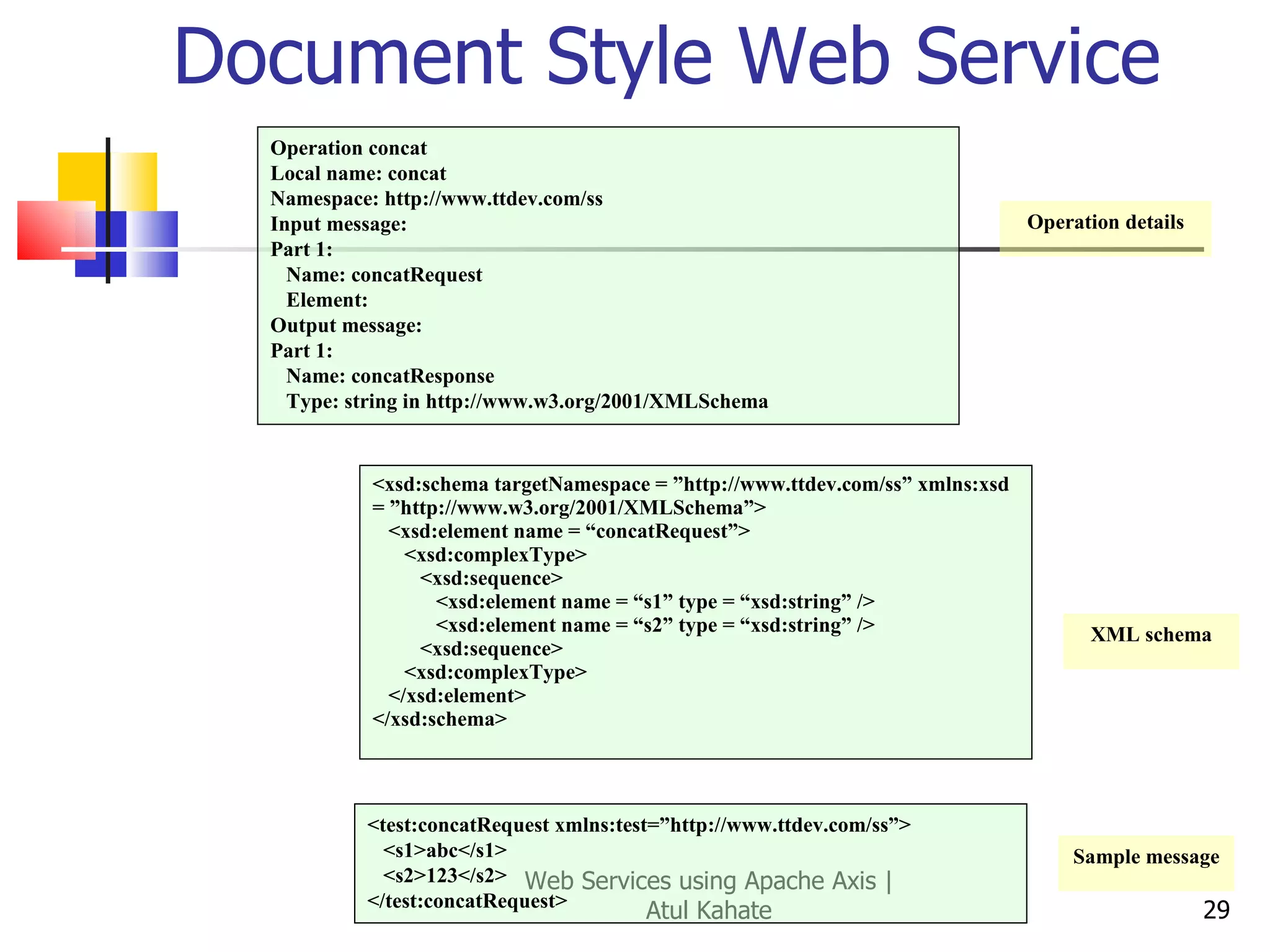Click the 'Output message:' line
This screenshot has height=952, width=1270.
pyautogui.click(x=346, y=325)
